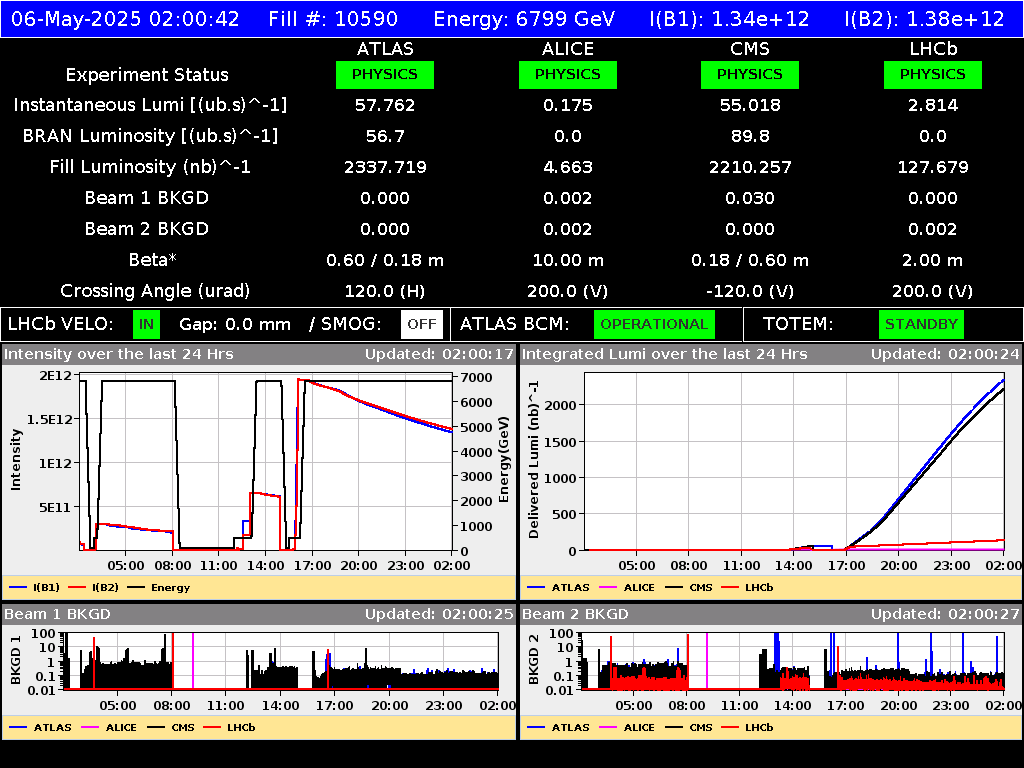The height and width of the screenshot is (768, 1024).
Task: Click the LHCb column header
Action: tap(933, 49)
